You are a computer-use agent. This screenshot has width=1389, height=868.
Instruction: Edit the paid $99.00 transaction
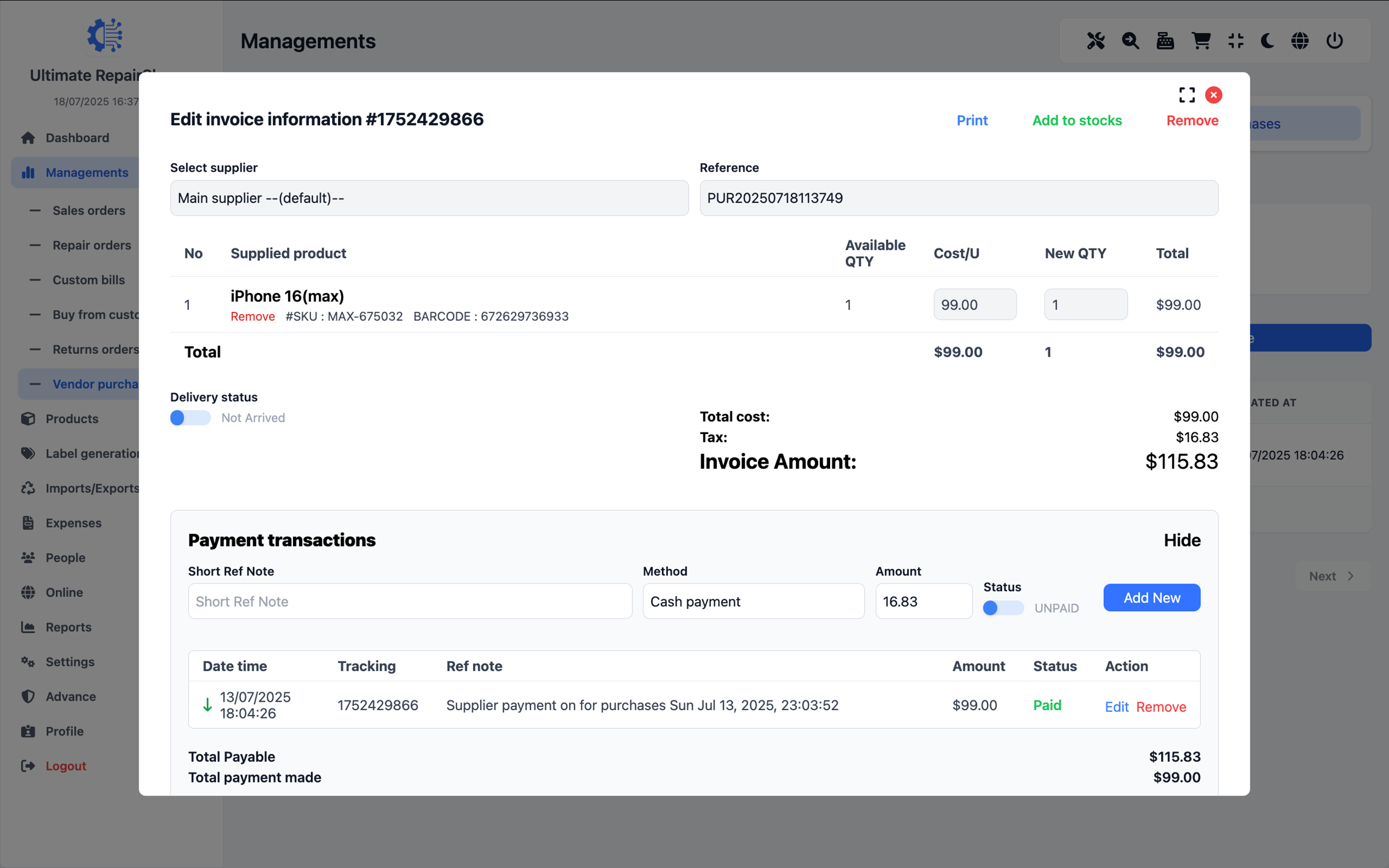pos(1116,706)
